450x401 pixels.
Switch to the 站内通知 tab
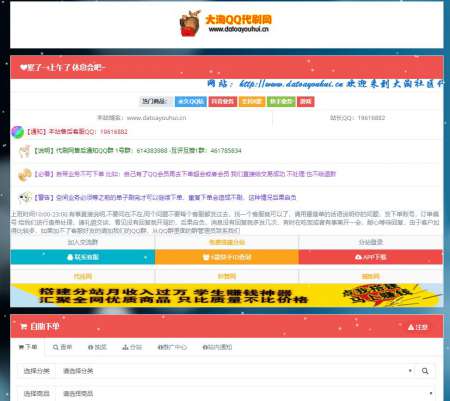[217, 347]
